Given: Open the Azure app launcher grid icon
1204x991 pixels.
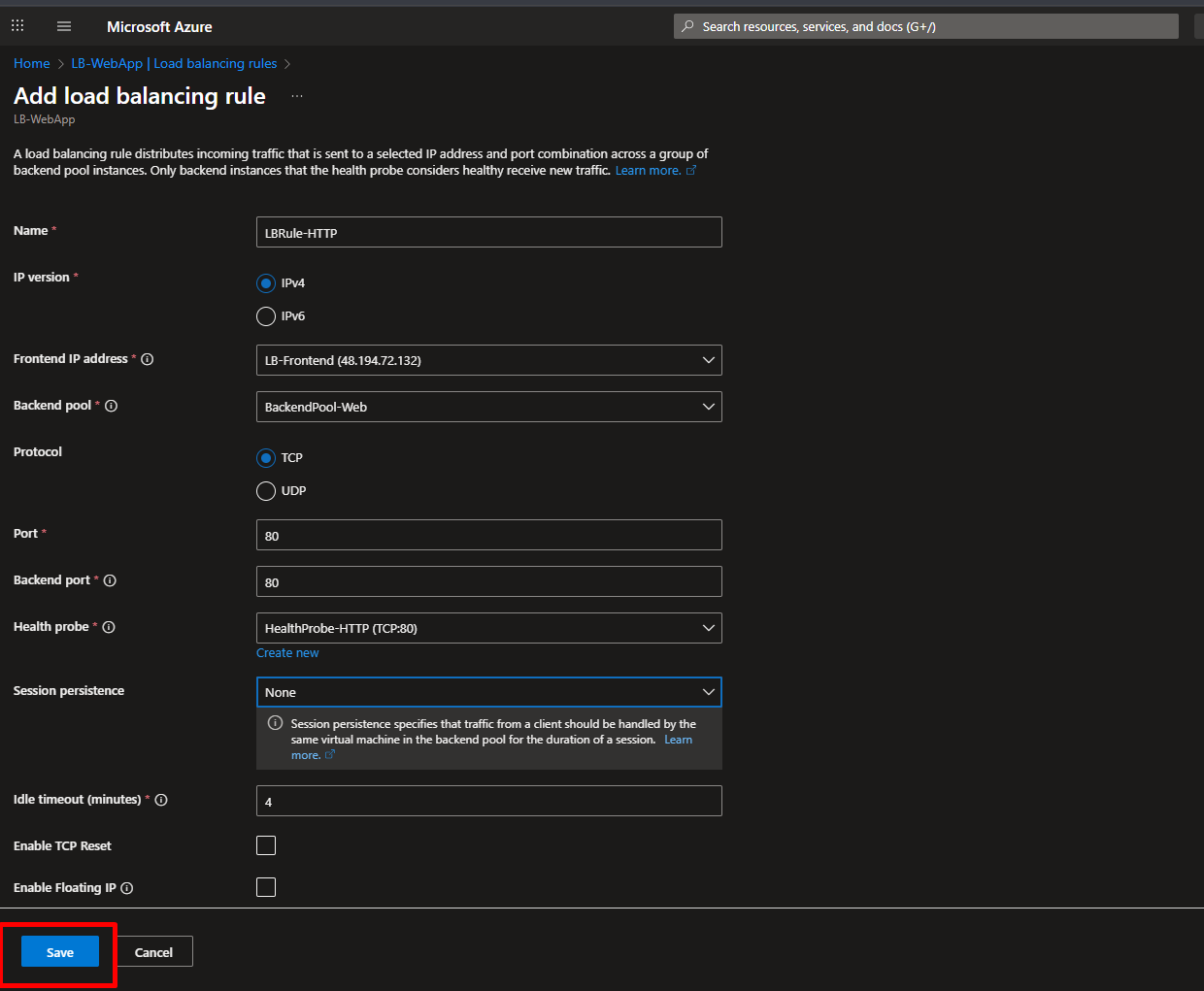Looking at the screenshot, I should [x=17, y=26].
